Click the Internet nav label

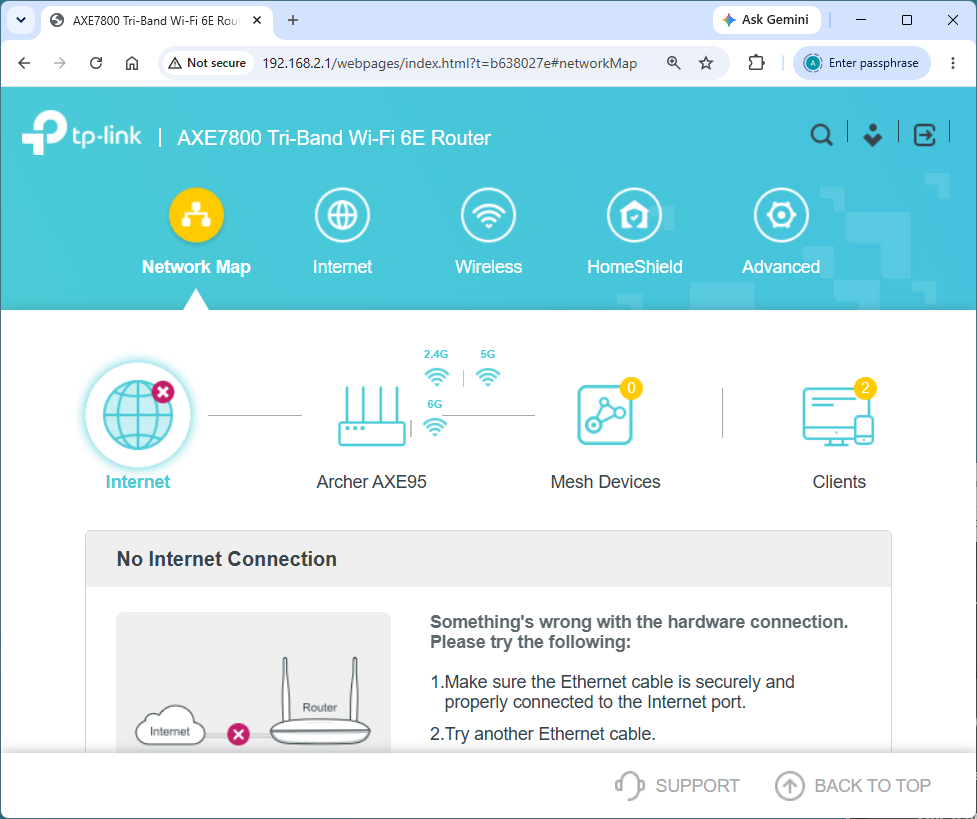coord(342,267)
